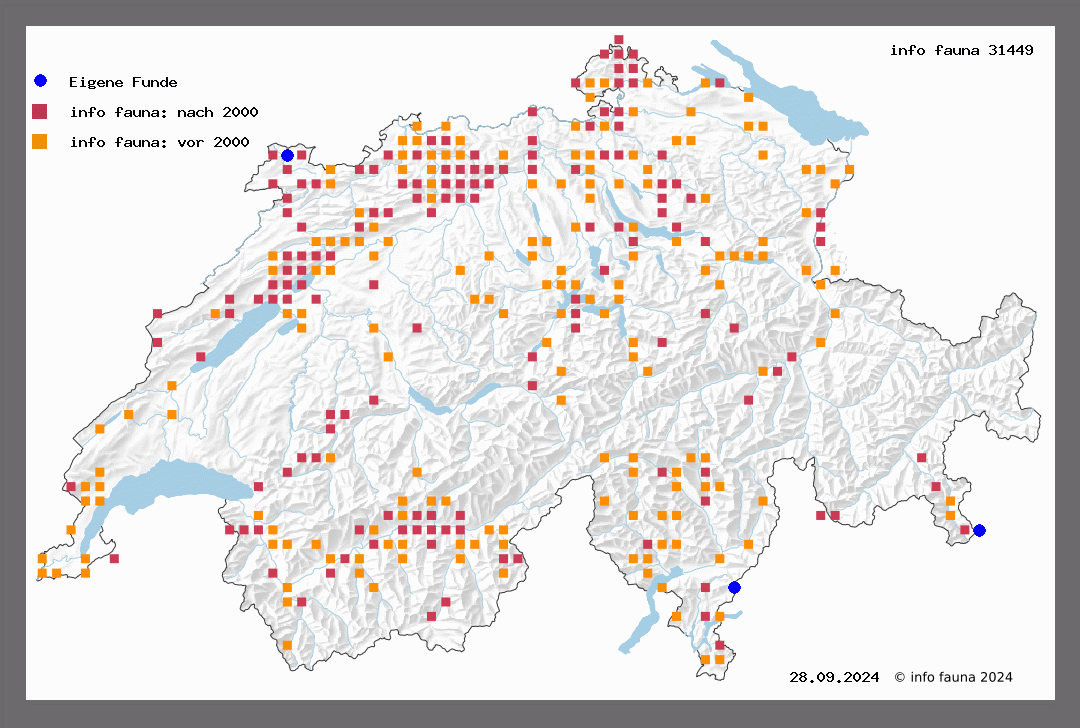Image resolution: width=1080 pixels, height=728 pixels.
Task: Select the 'Eigene Funde' legend label
Action: (122, 82)
